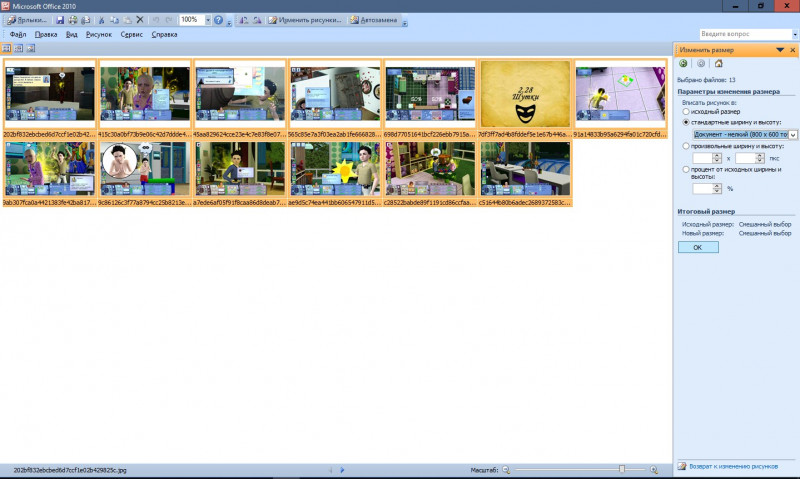Select процент от исходных ширины radio
Image resolution: width=800 pixels, height=479 pixels.
686,169
